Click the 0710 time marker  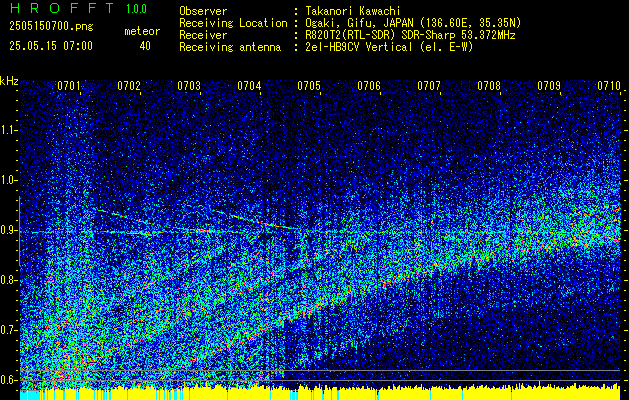click(609, 86)
